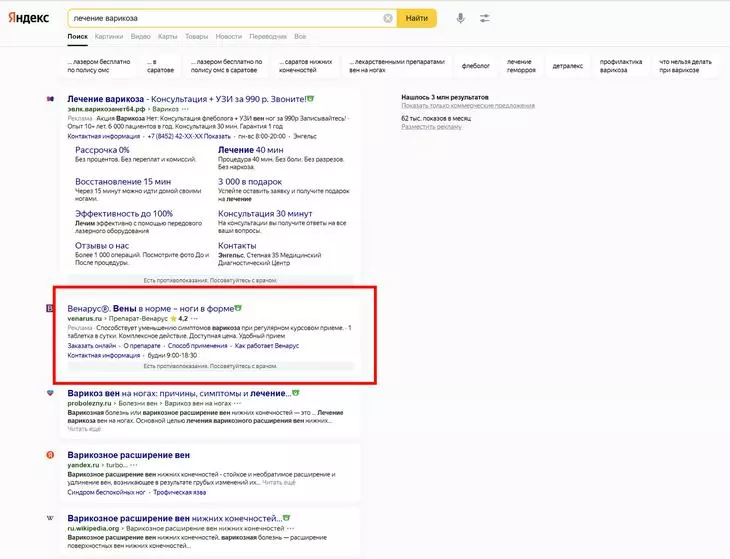The image size is (730, 559).
Task: Click the Венарус favicon
Action: coord(50,308)
